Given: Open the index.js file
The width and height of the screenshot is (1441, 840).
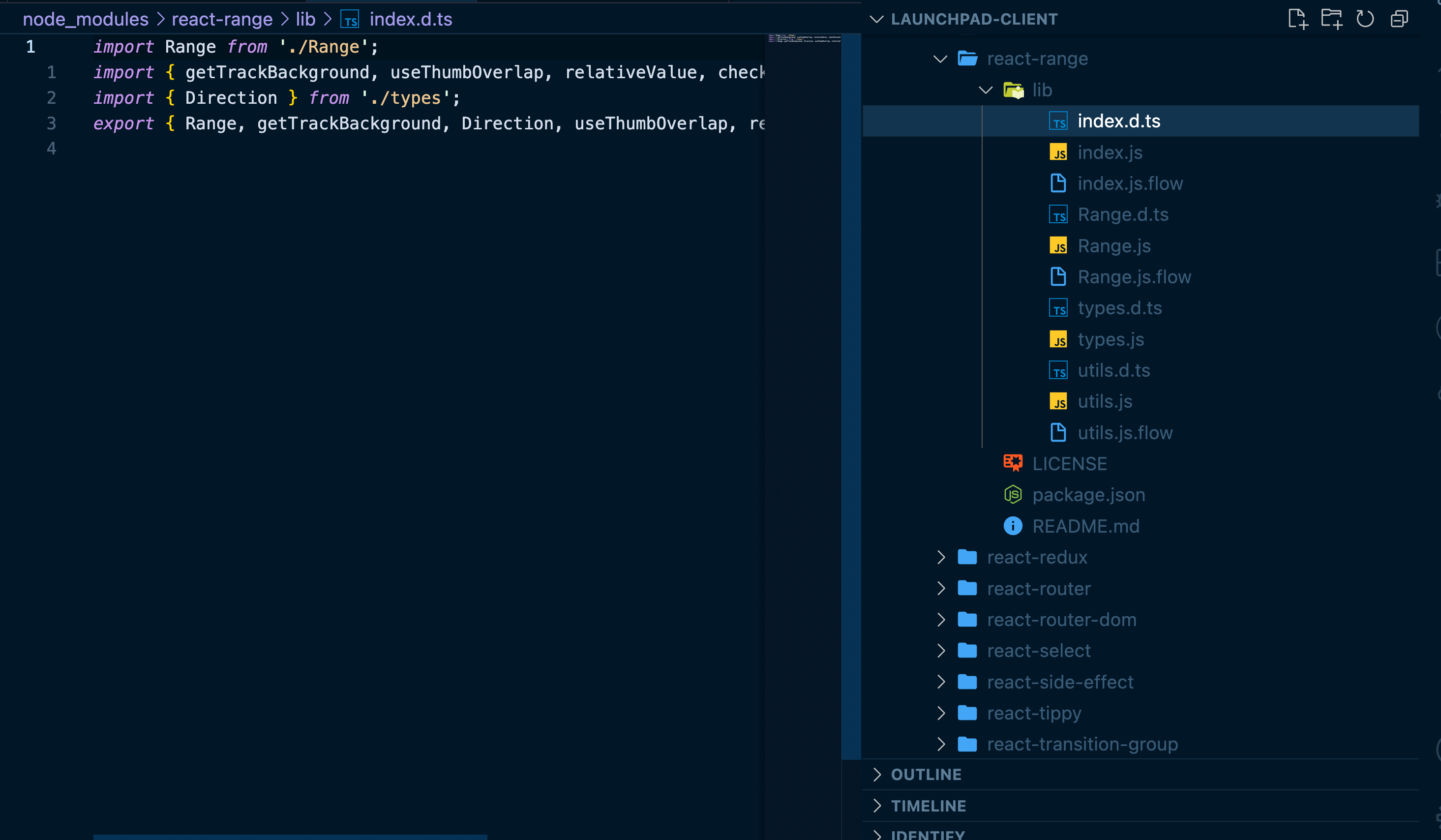Looking at the screenshot, I should (1110, 152).
